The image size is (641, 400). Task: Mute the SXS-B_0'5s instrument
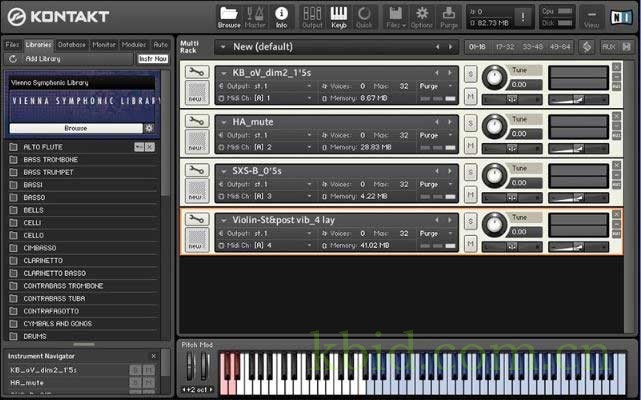(469, 191)
